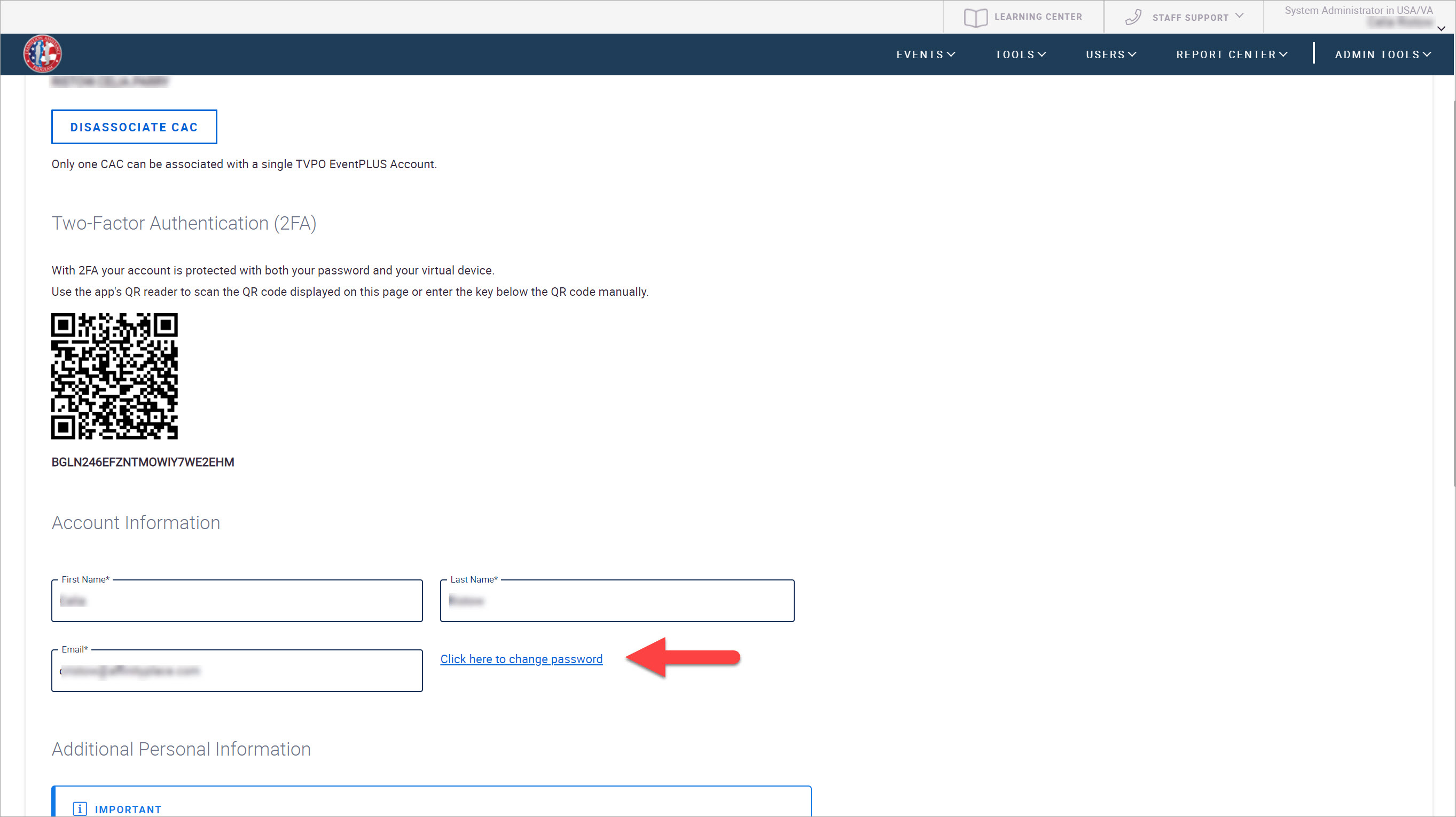
Task: Click the Transition Assistance Program logo
Action: 42,54
